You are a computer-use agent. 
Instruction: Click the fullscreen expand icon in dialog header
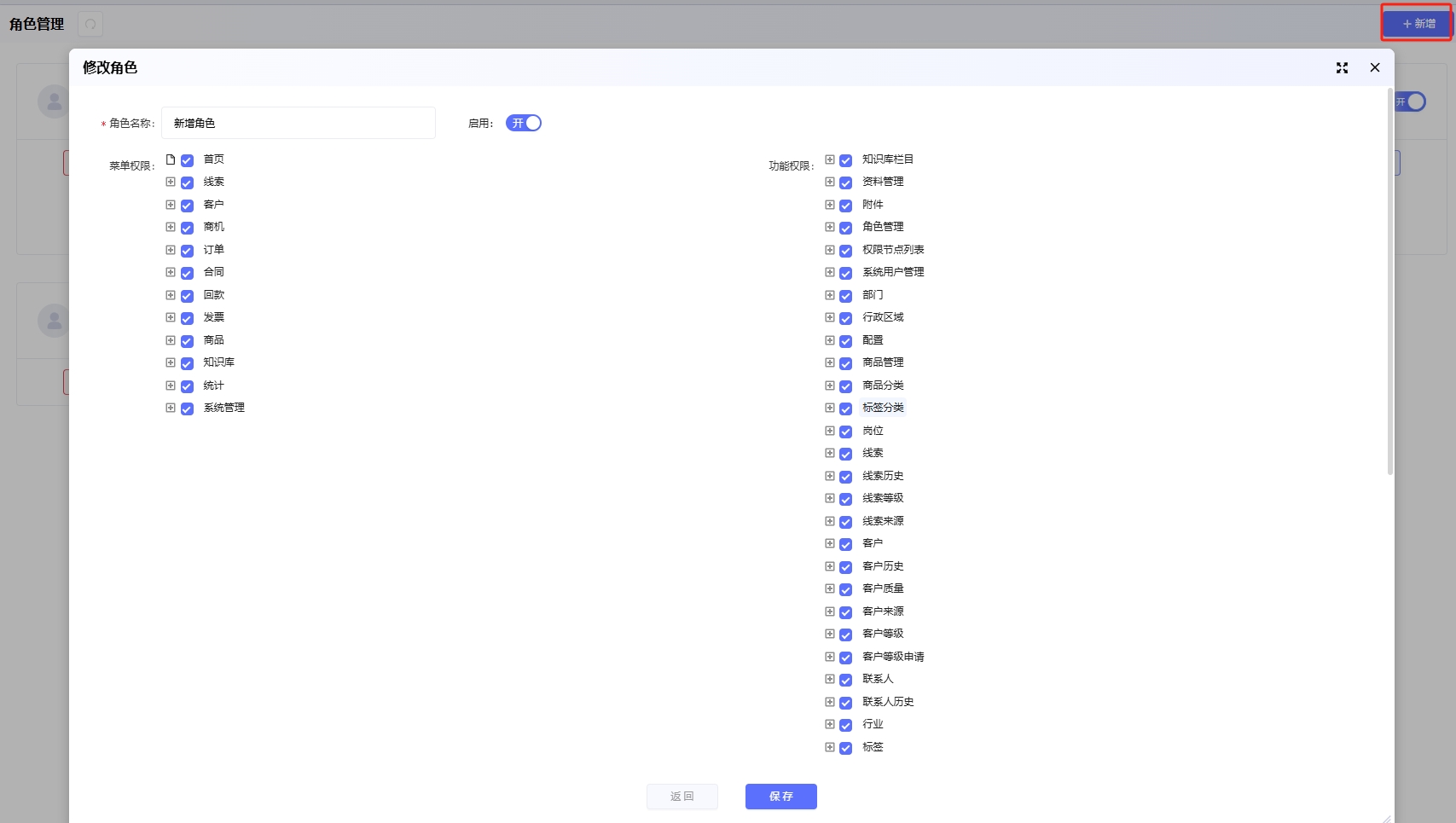point(1342,68)
